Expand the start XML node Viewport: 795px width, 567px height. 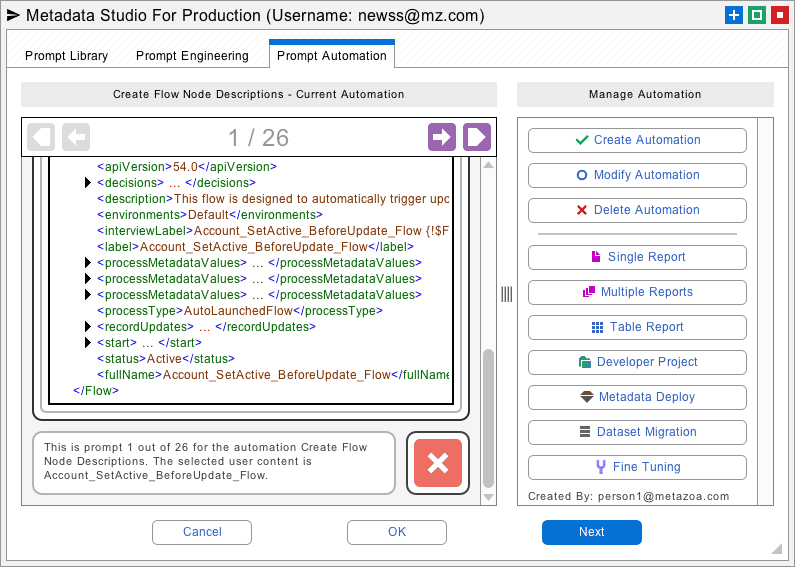coord(88,343)
